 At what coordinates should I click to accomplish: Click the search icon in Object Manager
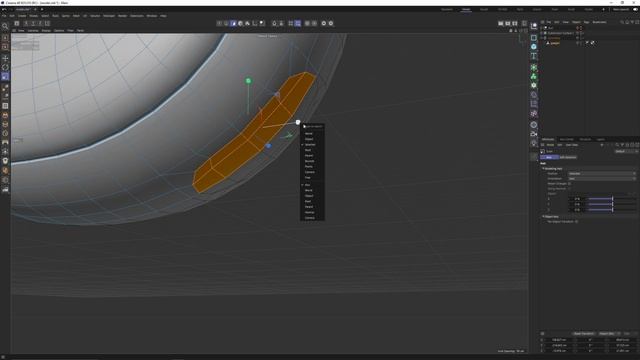622,22
